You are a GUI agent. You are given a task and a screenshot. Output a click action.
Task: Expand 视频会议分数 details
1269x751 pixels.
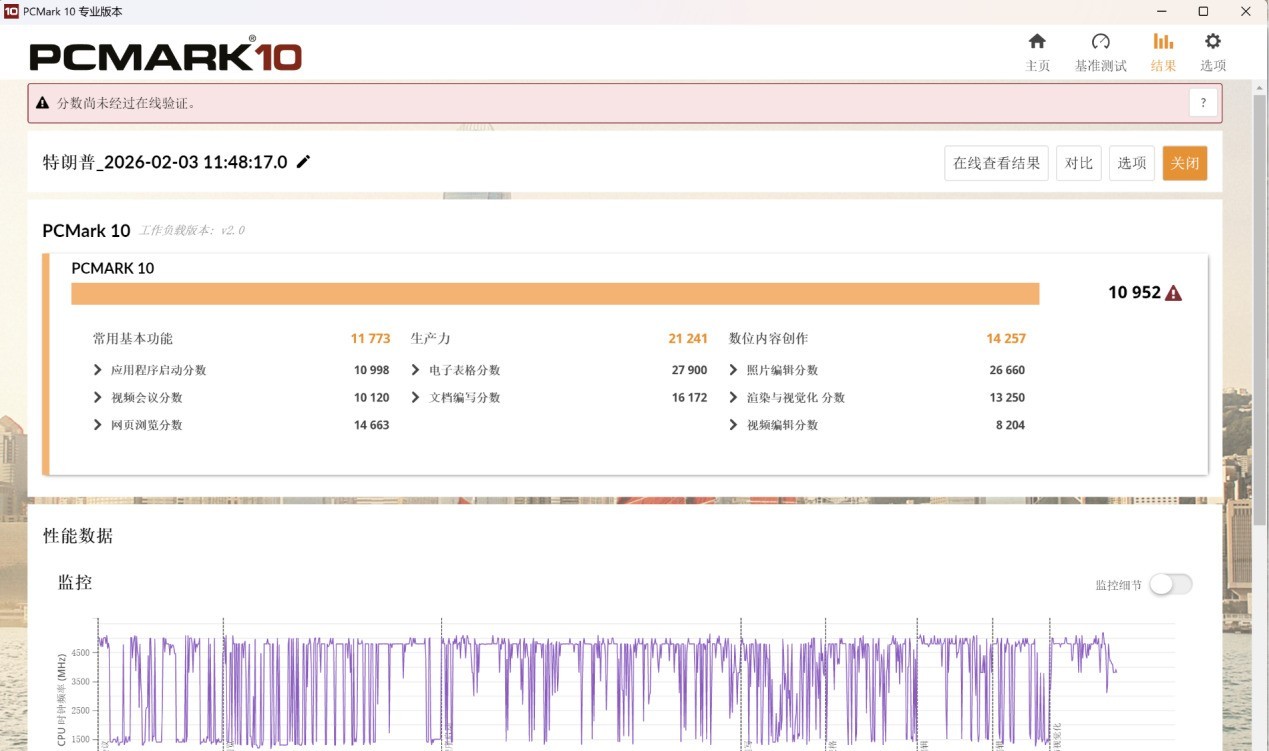pos(98,398)
